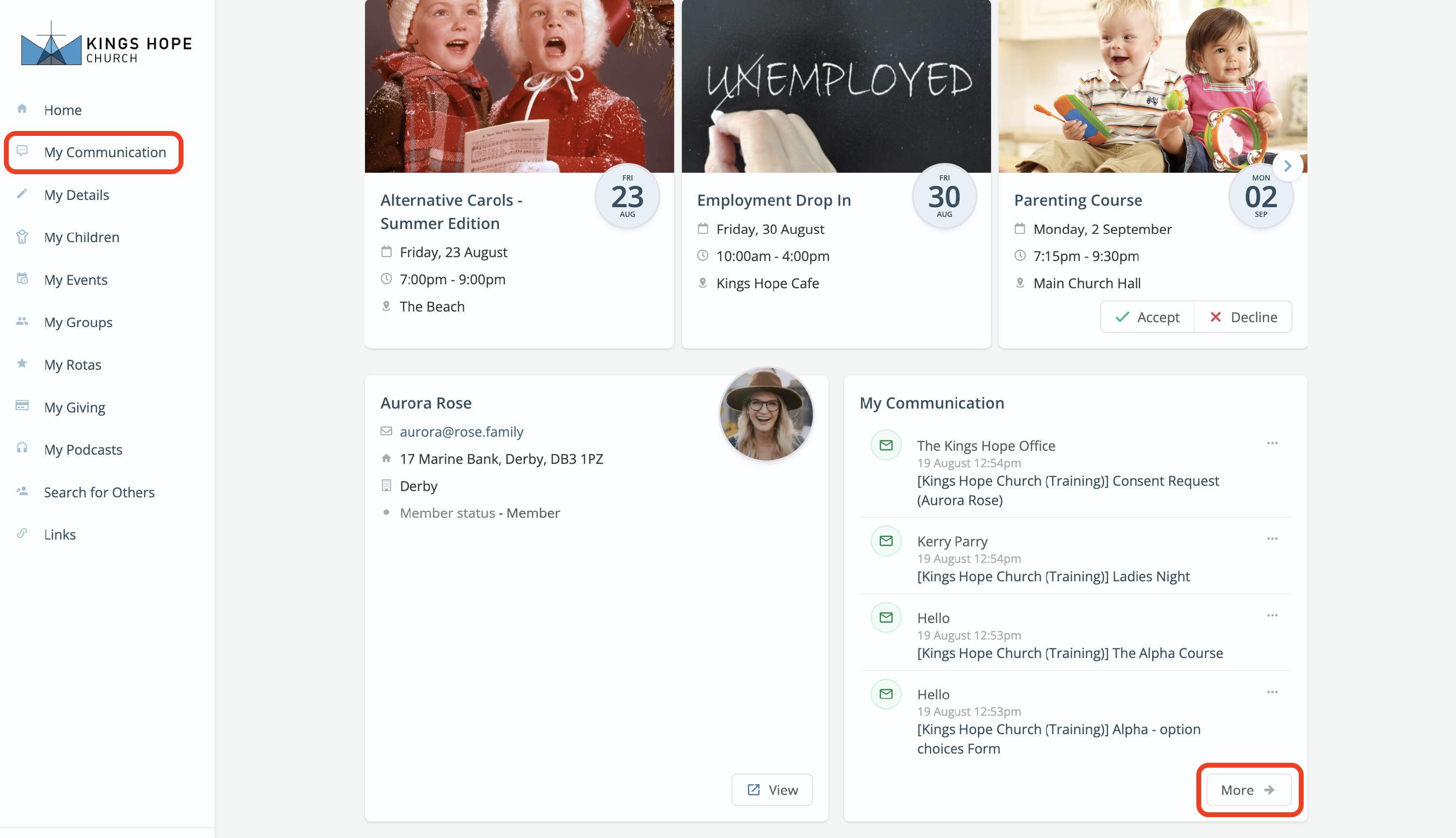
Task: Decline the Parenting Course invitation
Action: click(x=1242, y=316)
